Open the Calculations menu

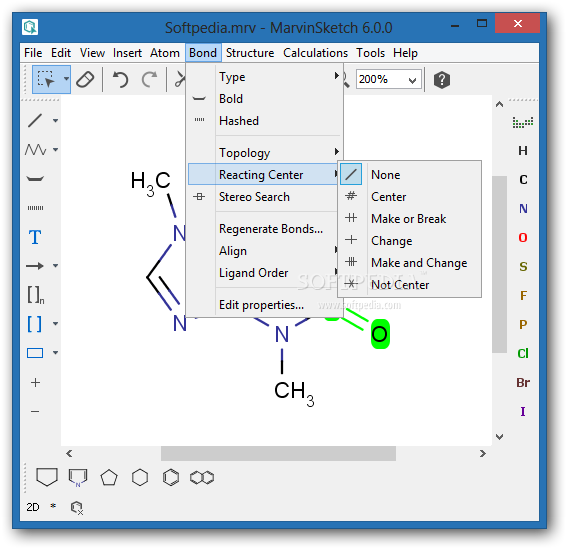315,53
